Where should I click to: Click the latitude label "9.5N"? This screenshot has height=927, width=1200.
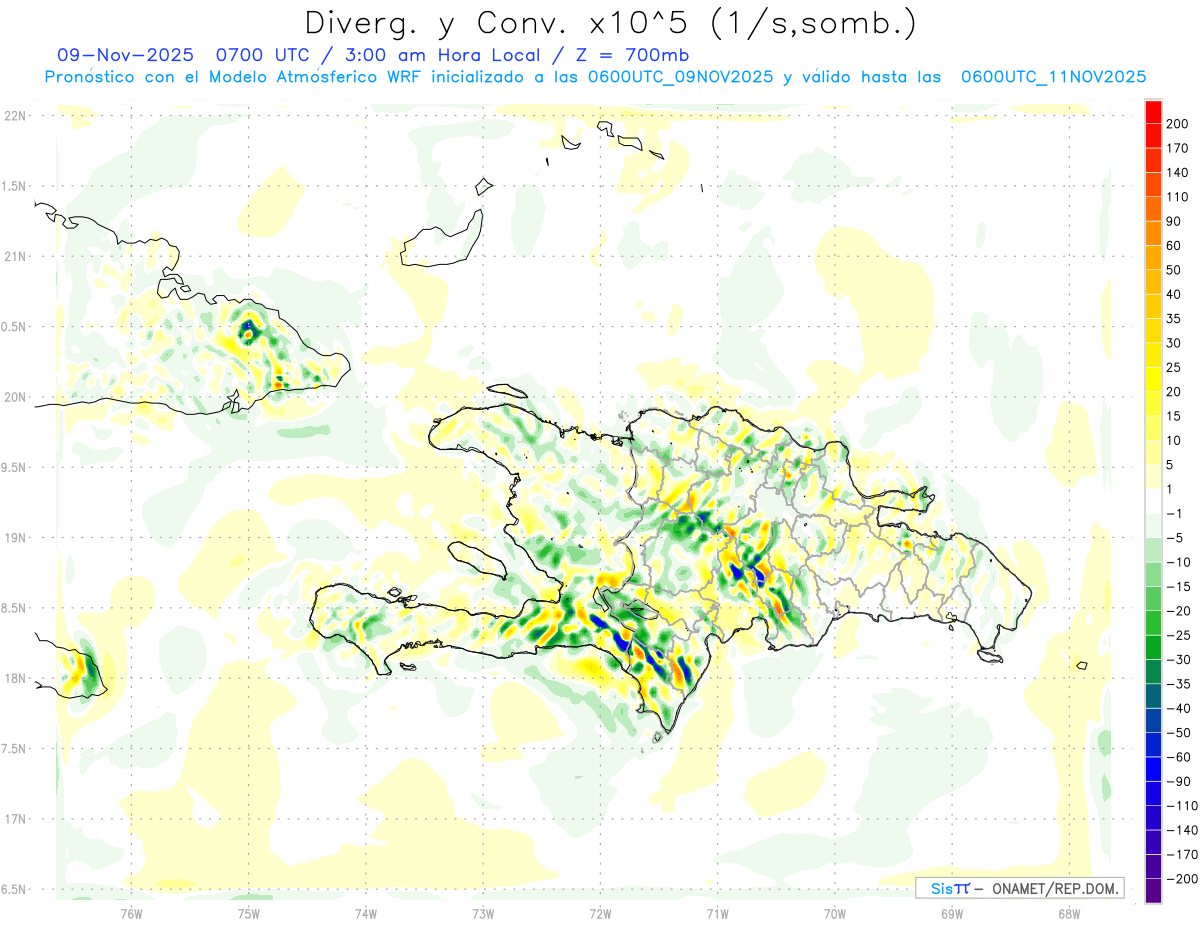point(14,468)
